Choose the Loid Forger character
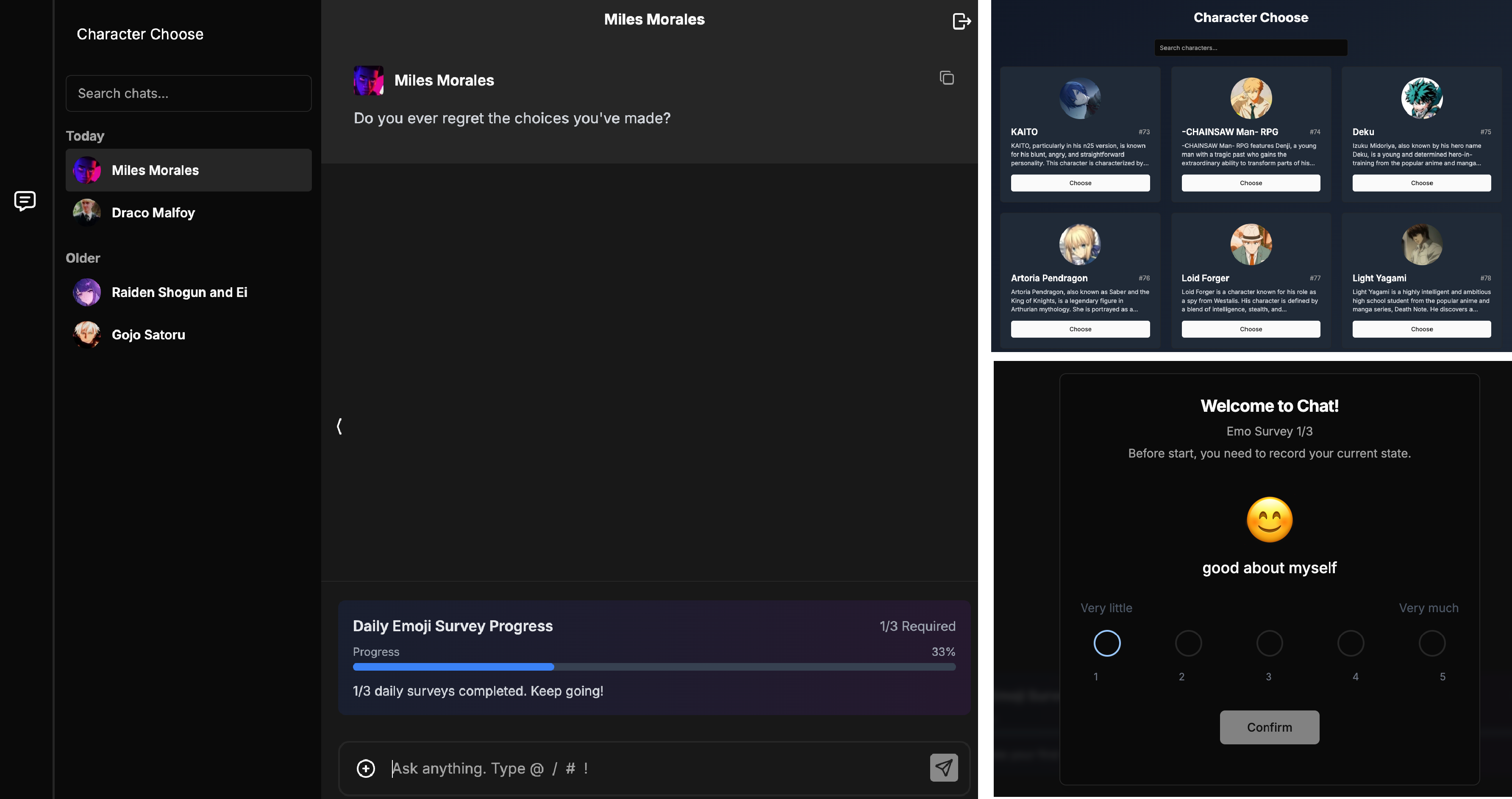 pos(1251,329)
